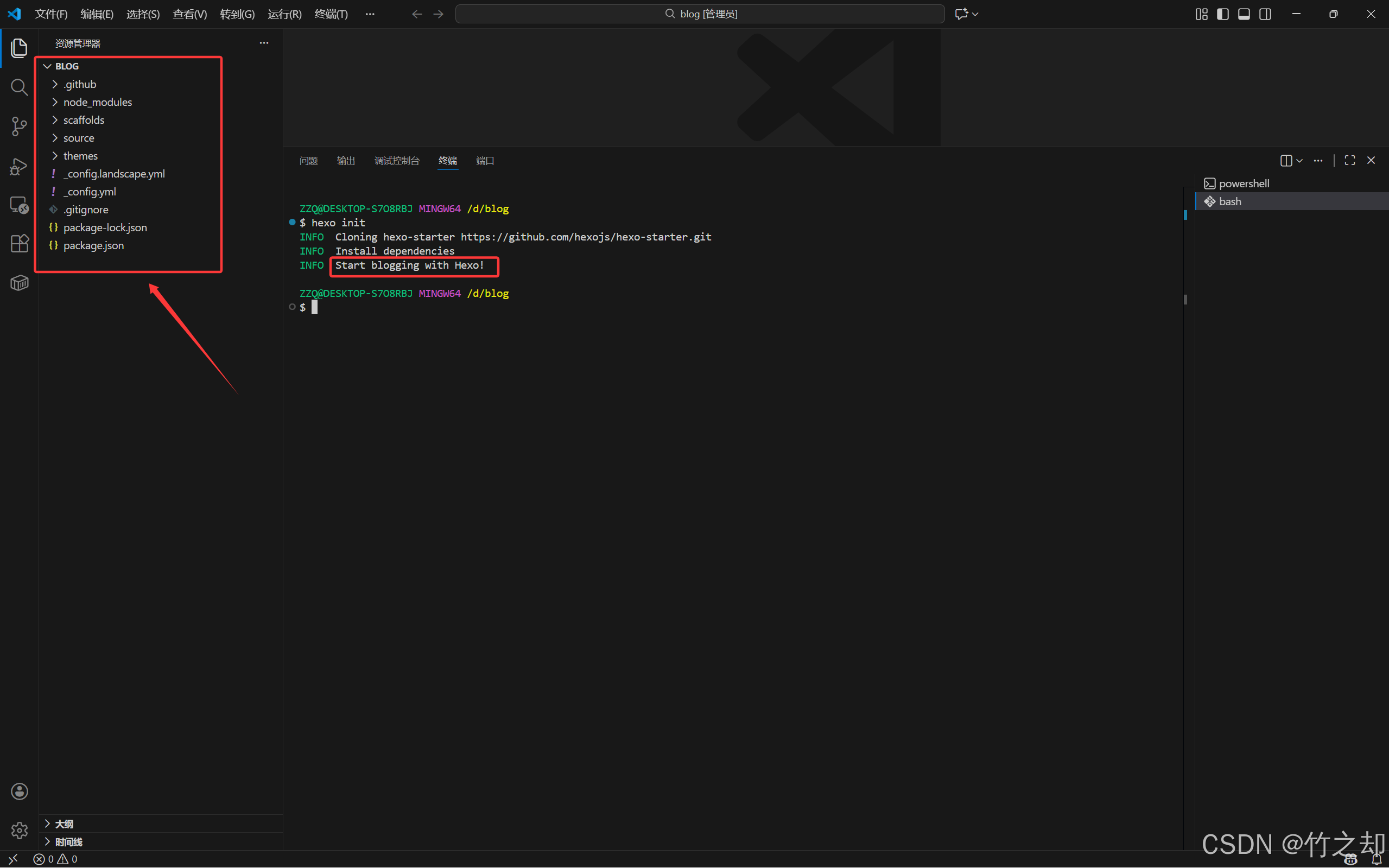Toggle the secondary side bar
The image size is (1389, 868).
[x=1265, y=14]
